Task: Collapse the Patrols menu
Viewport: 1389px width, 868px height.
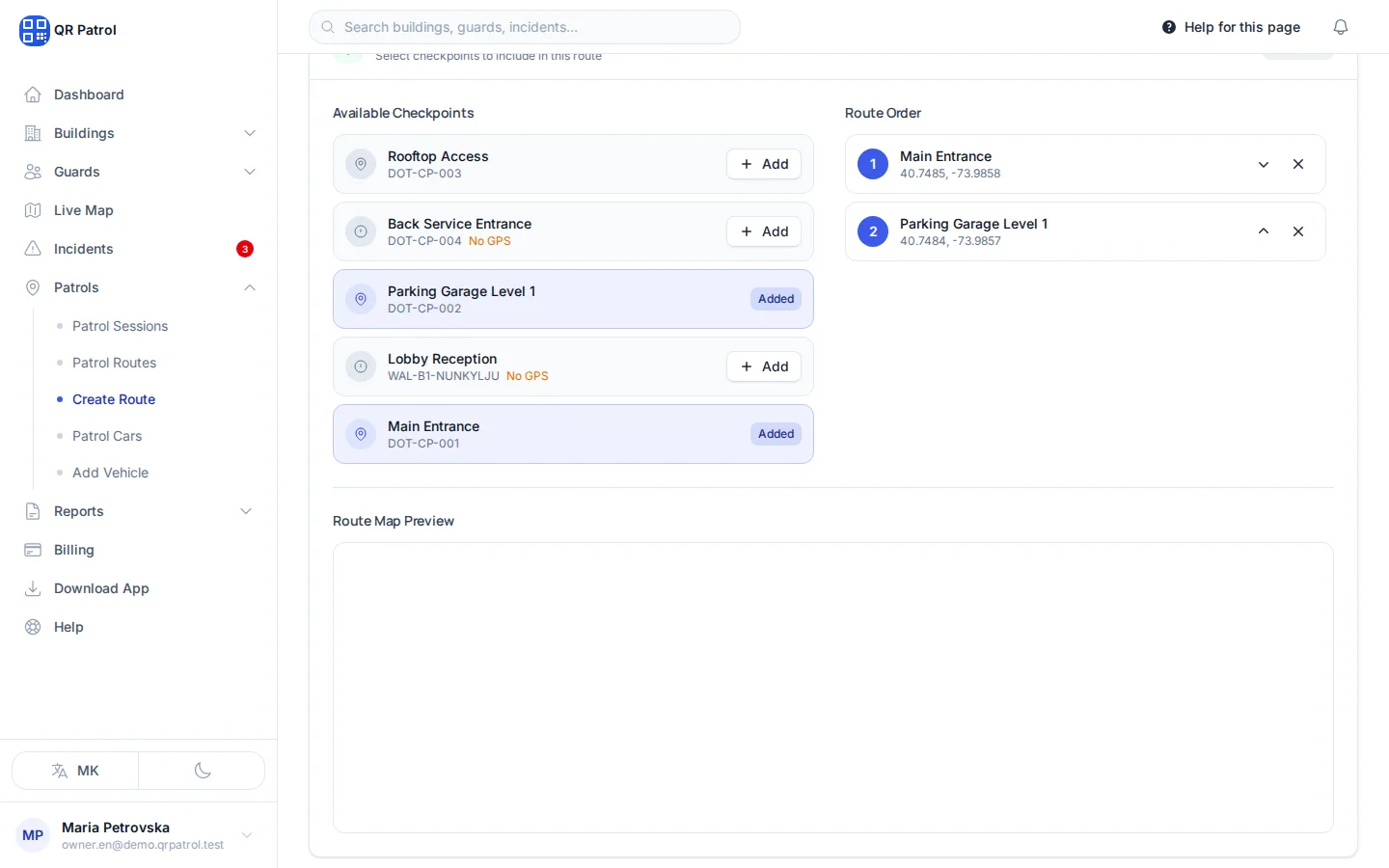Action: point(139,287)
